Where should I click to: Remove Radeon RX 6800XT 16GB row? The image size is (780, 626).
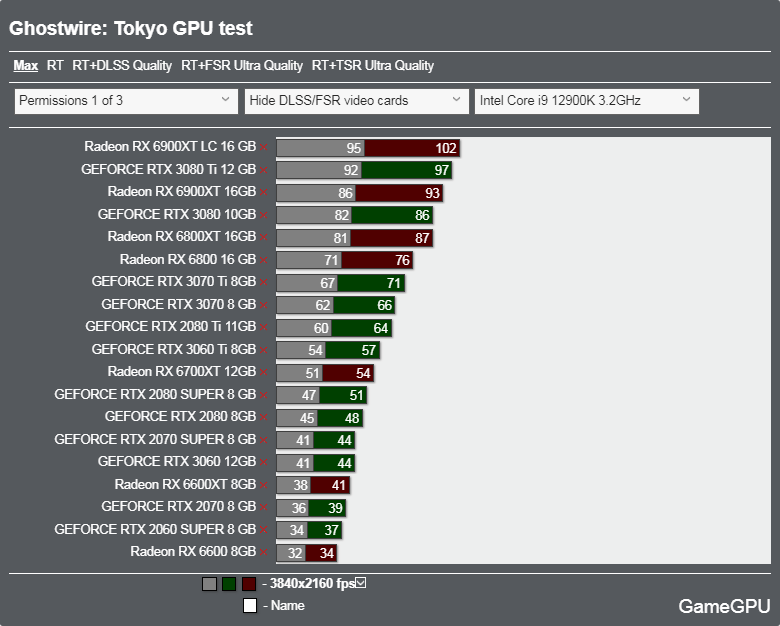(x=264, y=237)
